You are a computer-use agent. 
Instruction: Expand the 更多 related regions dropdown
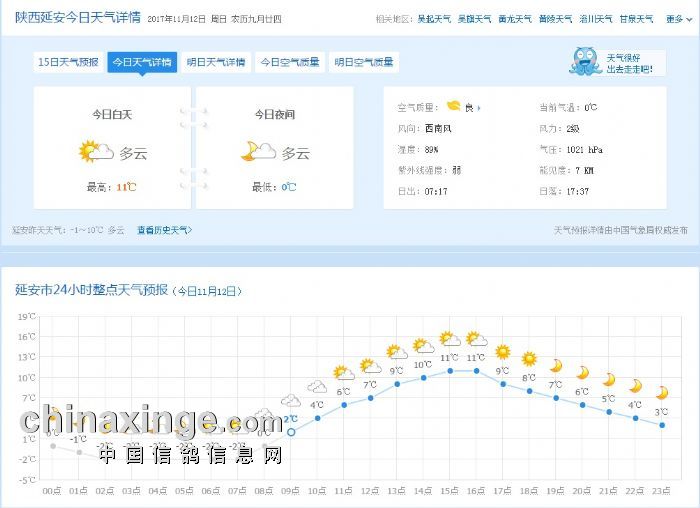pyautogui.click(x=676, y=19)
